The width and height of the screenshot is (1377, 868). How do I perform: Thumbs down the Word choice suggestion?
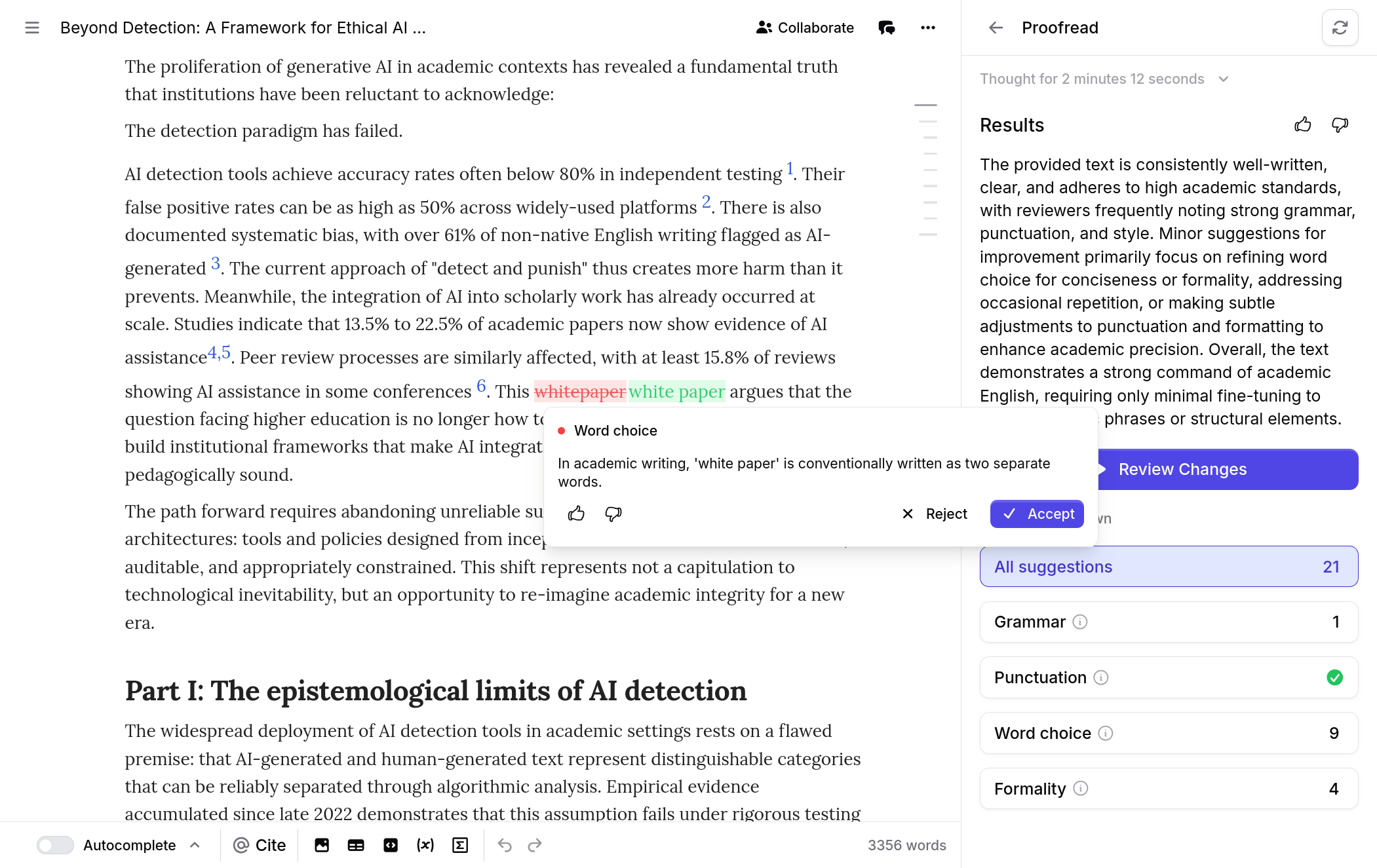pos(612,514)
